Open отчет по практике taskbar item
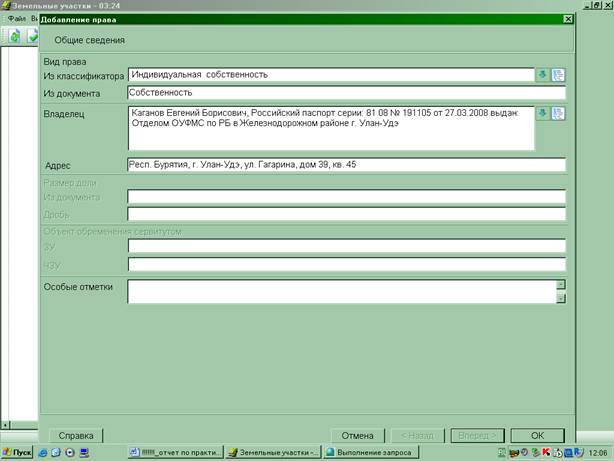Viewport: 614px width, 461px height. [x=176, y=452]
